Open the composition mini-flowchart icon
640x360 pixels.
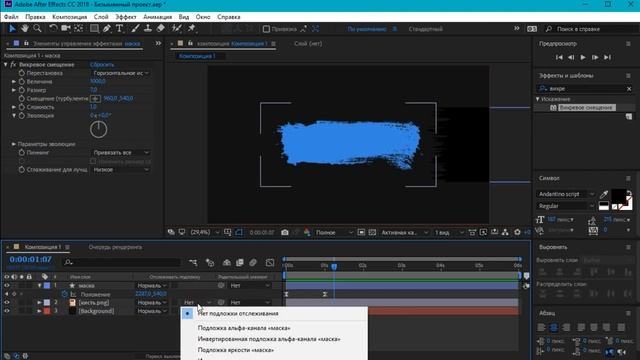click(x=193, y=263)
